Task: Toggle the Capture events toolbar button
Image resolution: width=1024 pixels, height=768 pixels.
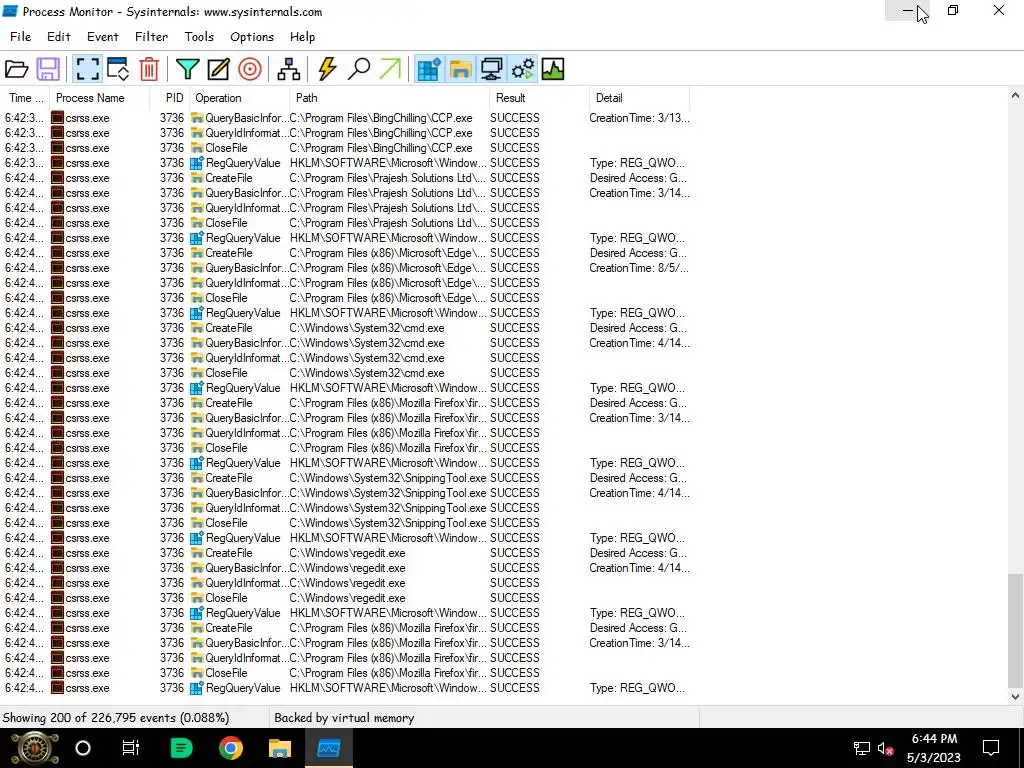Action: pyautogui.click(x=88, y=69)
